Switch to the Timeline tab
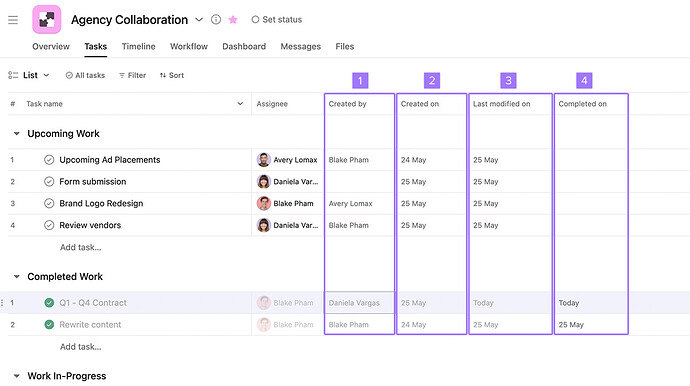This screenshot has width=690, height=386. (139, 46)
